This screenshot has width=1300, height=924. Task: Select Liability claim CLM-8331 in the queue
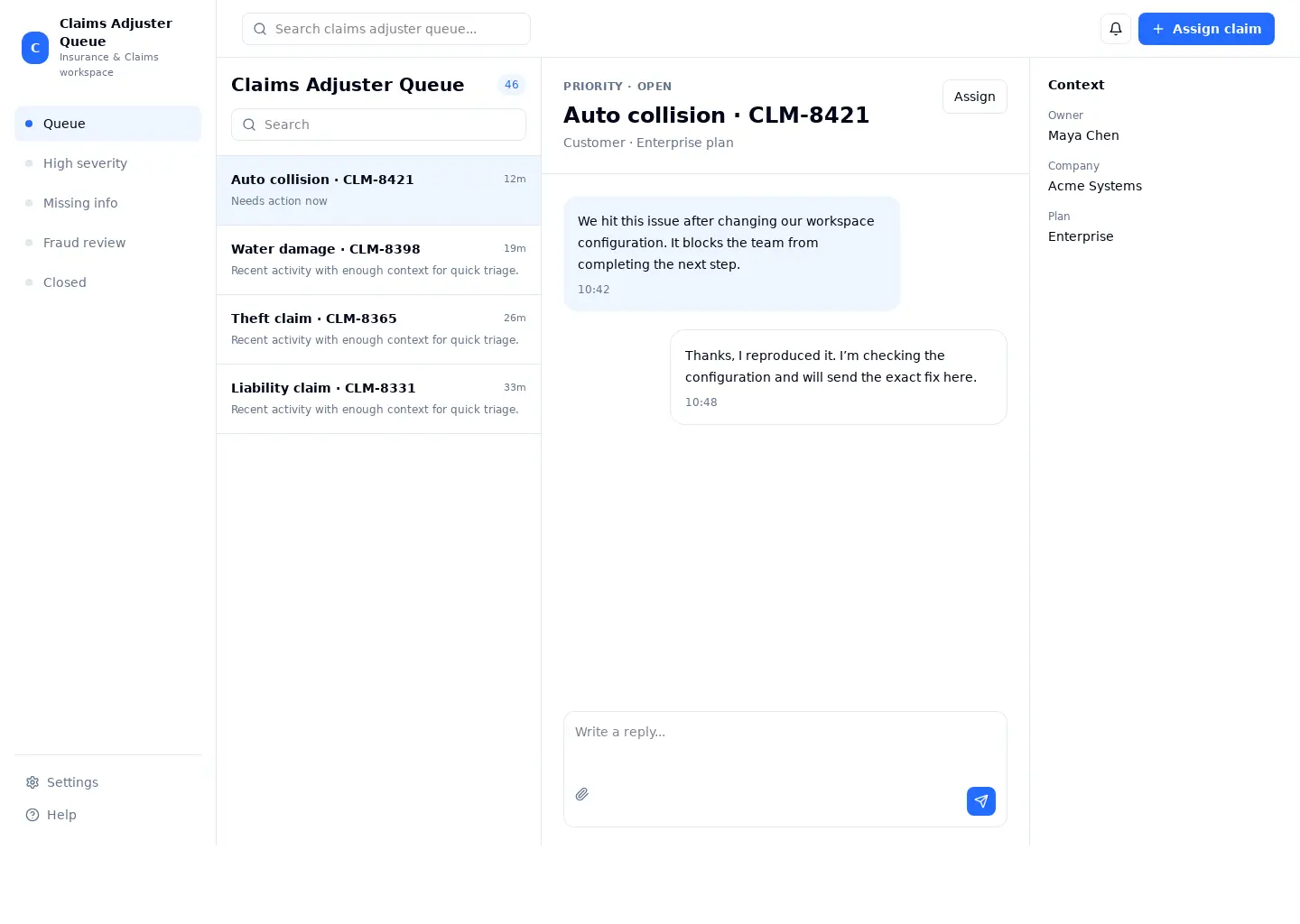[x=378, y=399]
